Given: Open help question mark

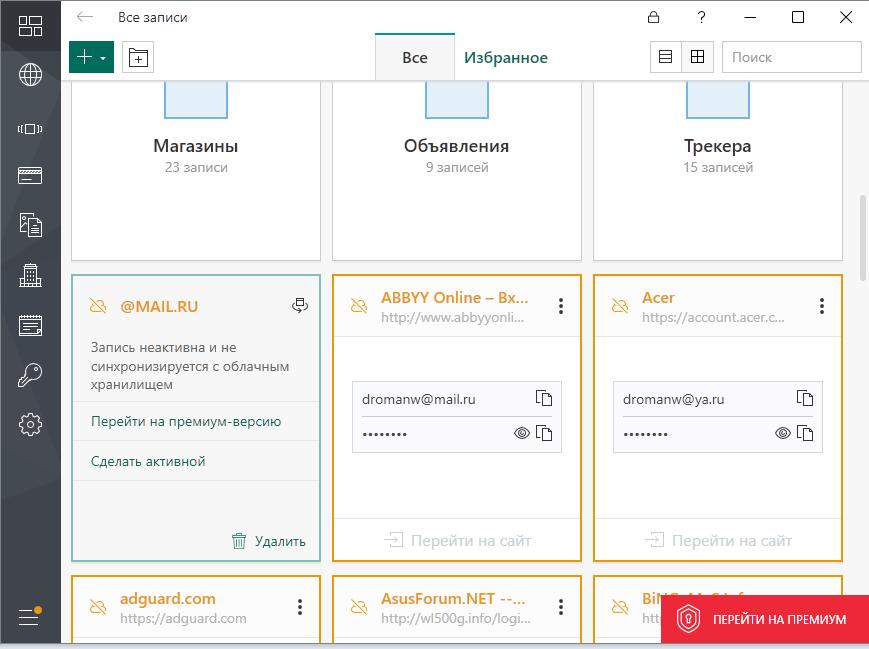Looking at the screenshot, I should [701, 17].
